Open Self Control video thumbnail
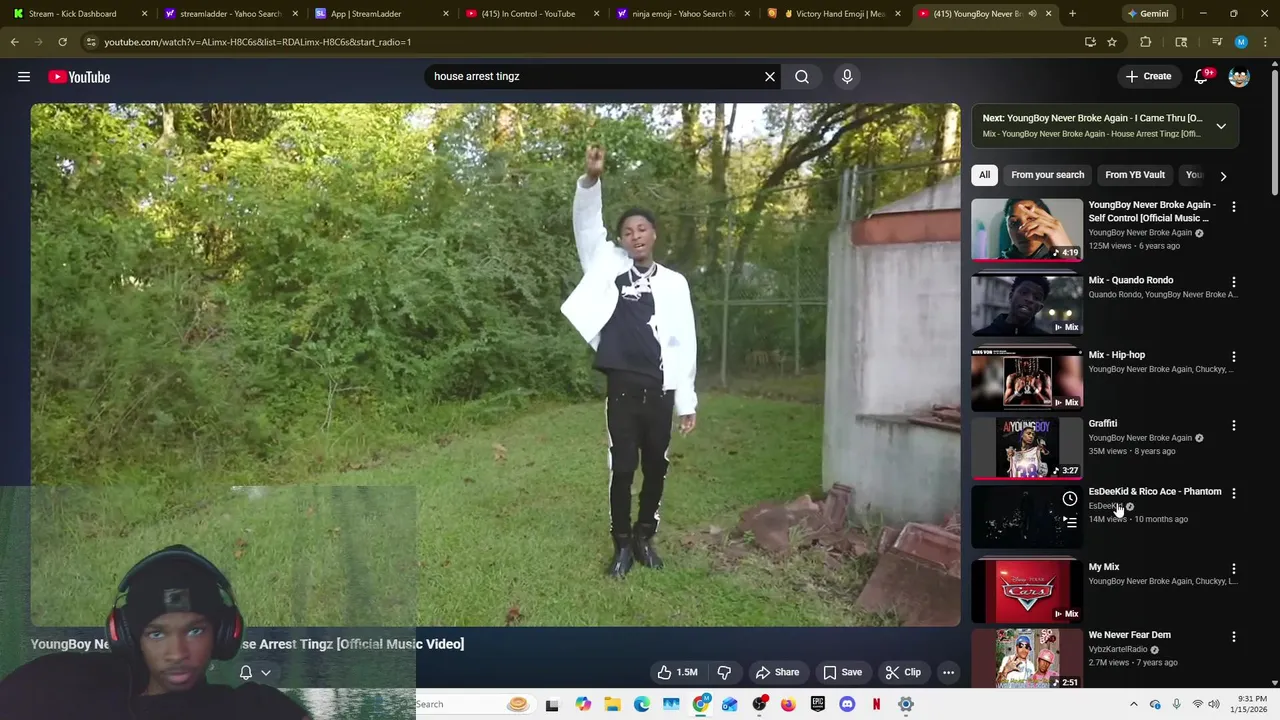Viewport: 1280px width, 720px height. pyautogui.click(x=1027, y=229)
